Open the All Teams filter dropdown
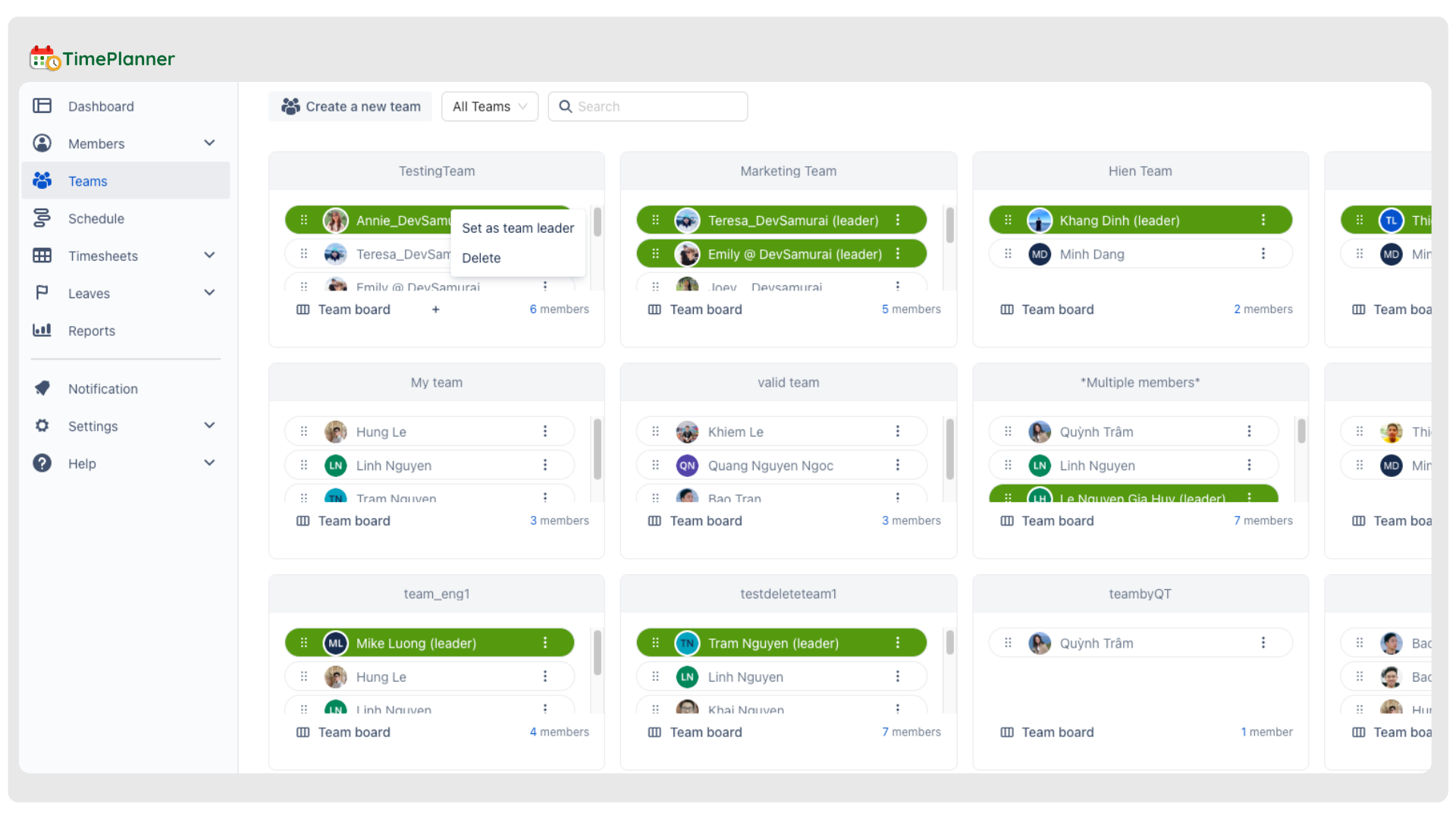Viewport: 1456px width, 819px height. point(490,106)
